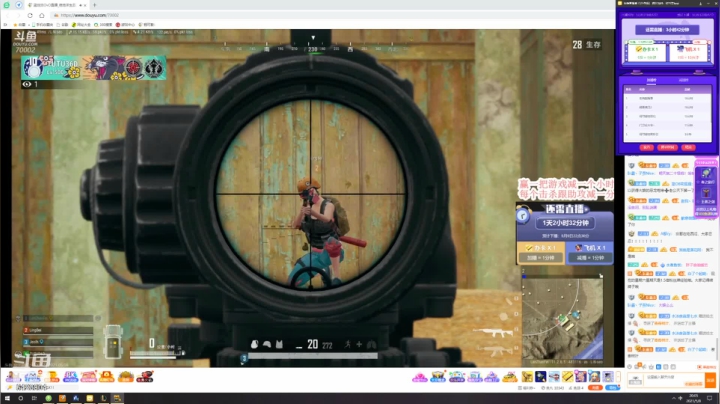Click the last red button under ranking list
The height and width of the screenshot is (404, 720).
tap(688, 147)
